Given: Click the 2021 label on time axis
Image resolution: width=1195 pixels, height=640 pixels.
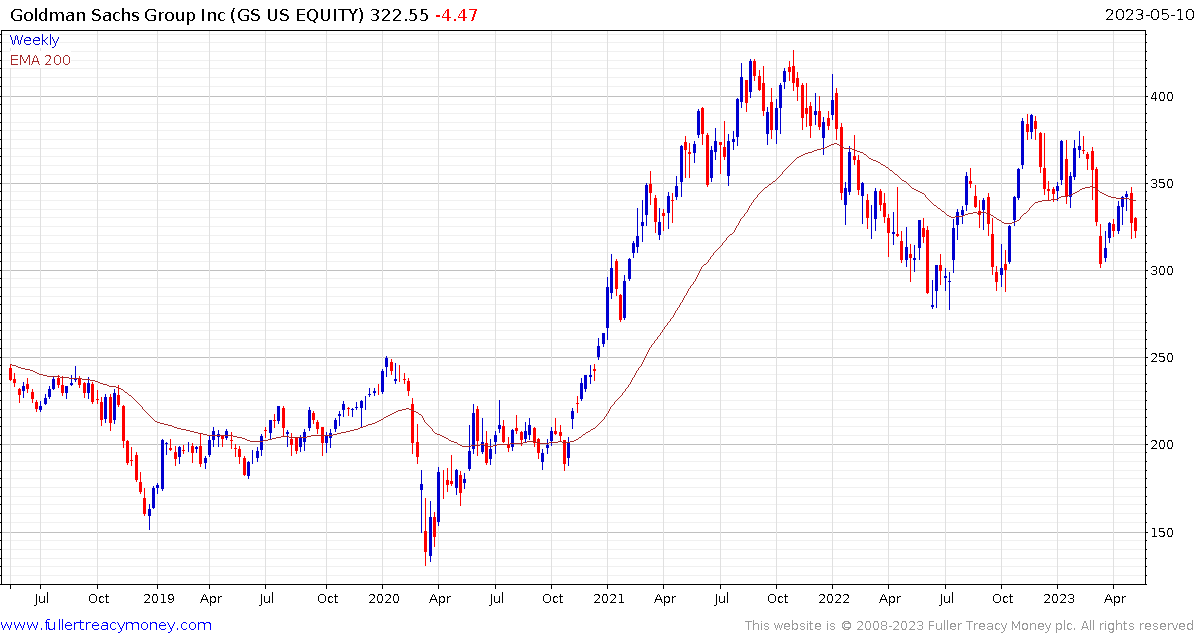Looking at the screenshot, I should pyautogui.click(x=608, y=600).
